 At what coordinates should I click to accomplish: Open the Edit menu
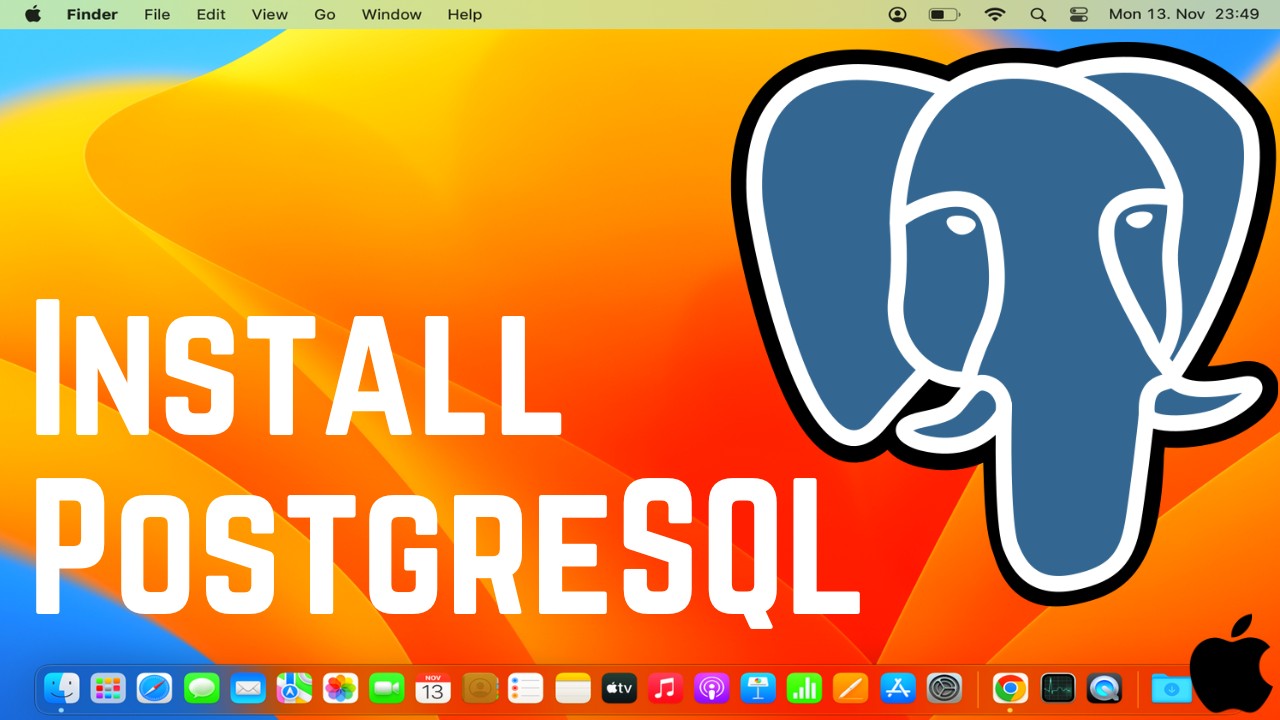[x=211, y=14]
